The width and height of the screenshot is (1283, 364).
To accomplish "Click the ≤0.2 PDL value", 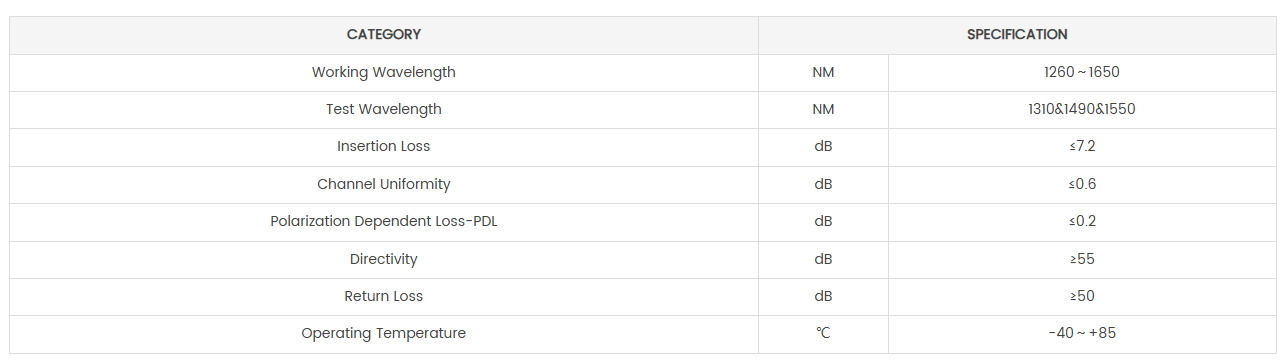I will 1083,221.
